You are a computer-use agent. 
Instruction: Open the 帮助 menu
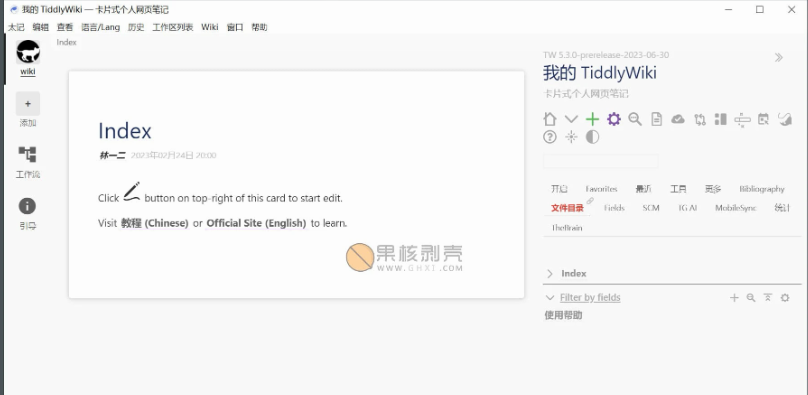[259, 27]
